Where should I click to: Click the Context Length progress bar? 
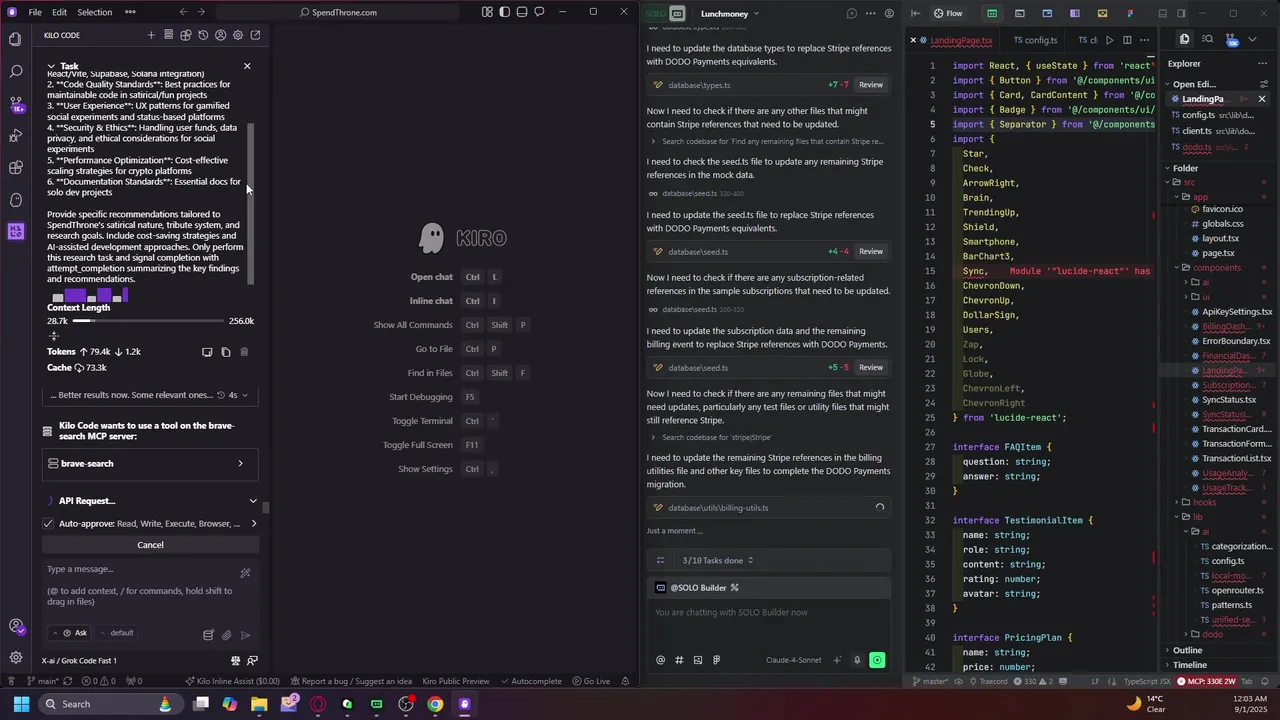(148, 321)
